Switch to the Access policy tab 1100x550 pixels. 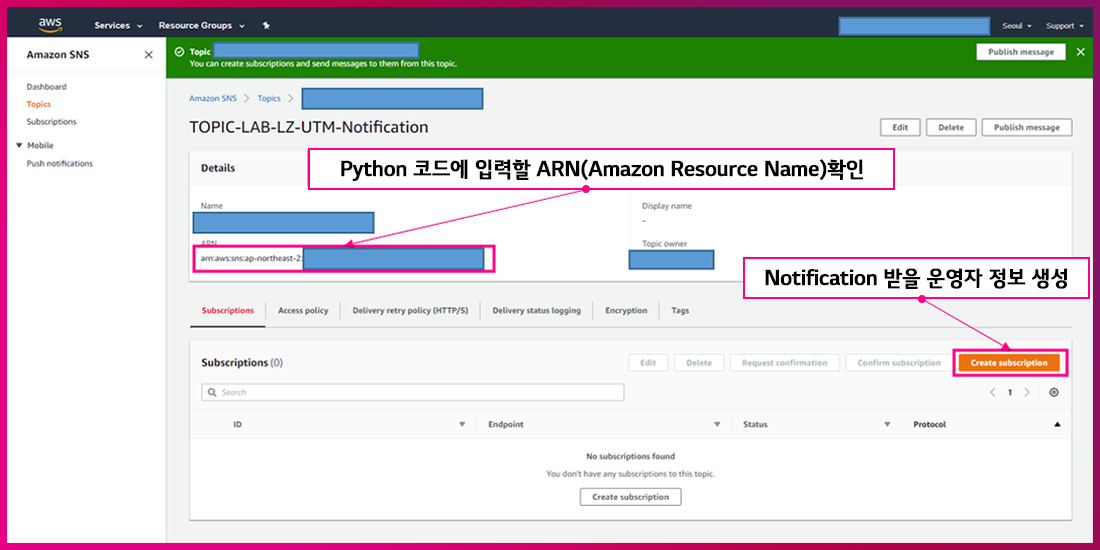tap(303, 311)
